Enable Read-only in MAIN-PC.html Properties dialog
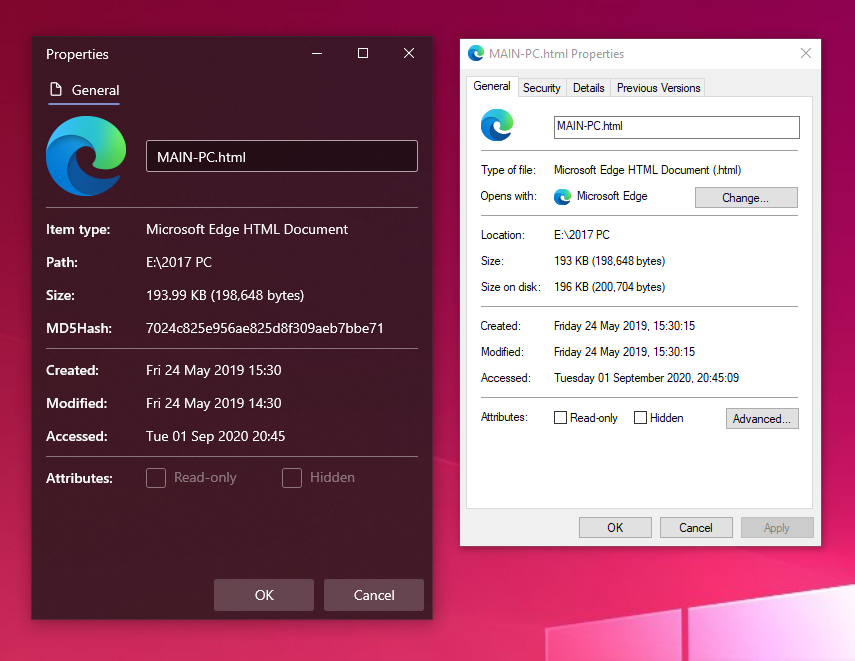This screenshot has width=855, height=661. tap(560, 418)
